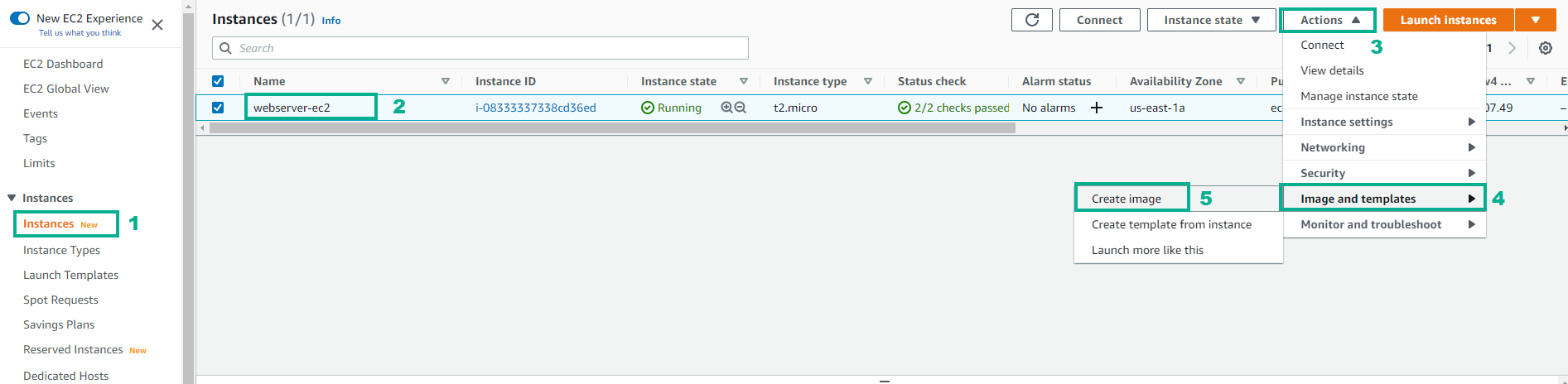Click the No alarms text
The width and height of the screenshot is (1568, 384).
1049,108
